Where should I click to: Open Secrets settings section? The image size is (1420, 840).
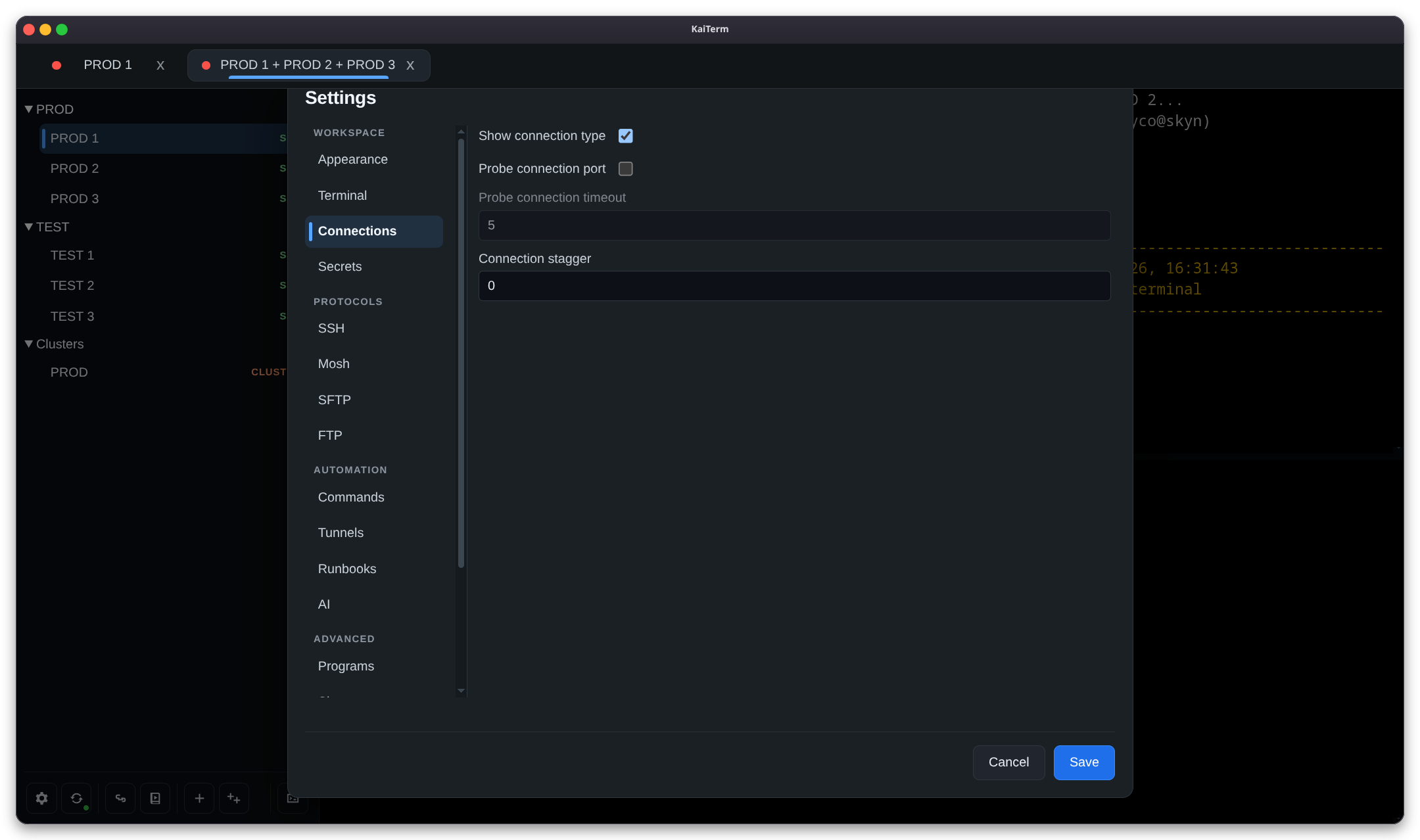pos(374,267)
